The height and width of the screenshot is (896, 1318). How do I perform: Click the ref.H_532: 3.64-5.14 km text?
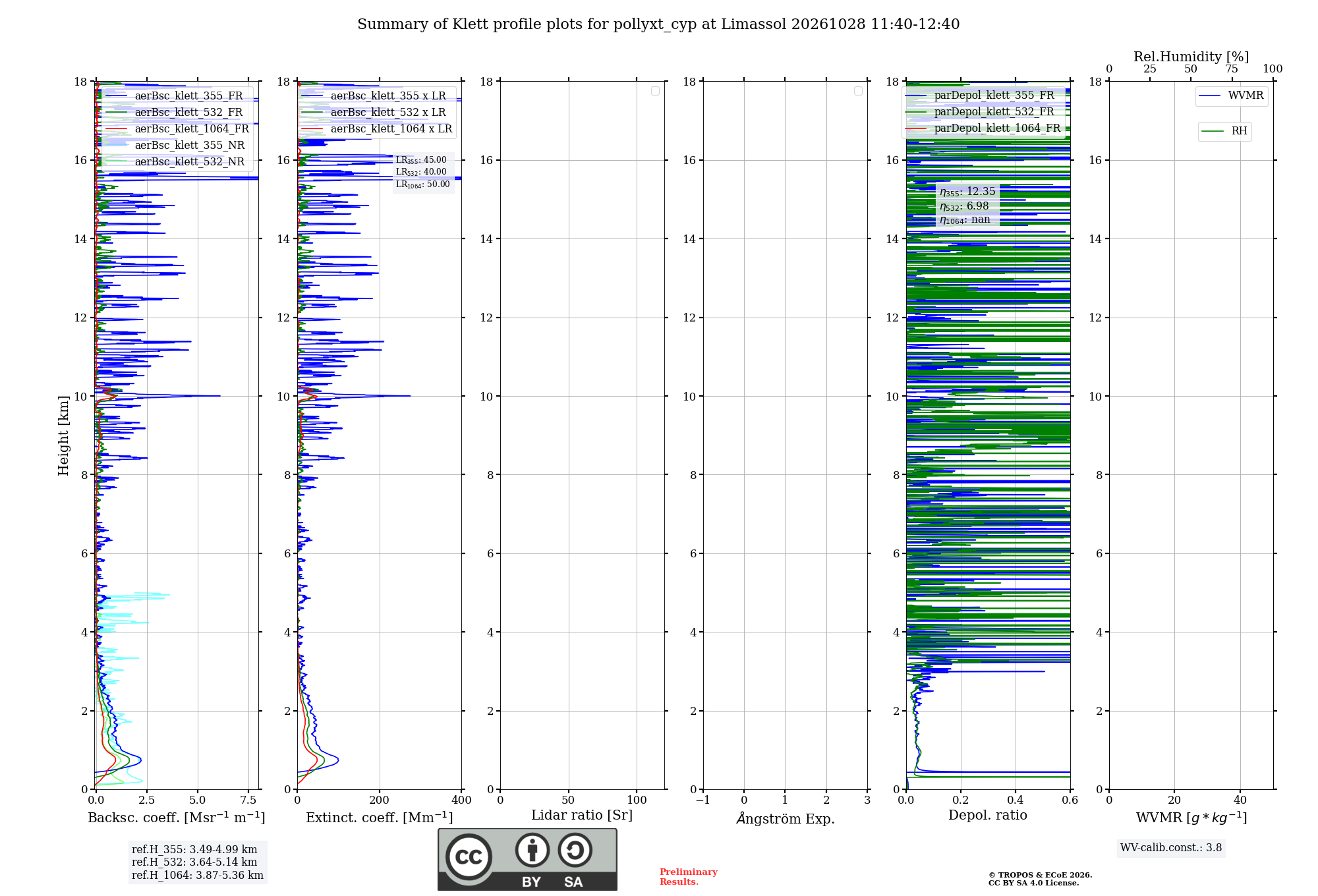pyautogui.click(x=194, y=862)
